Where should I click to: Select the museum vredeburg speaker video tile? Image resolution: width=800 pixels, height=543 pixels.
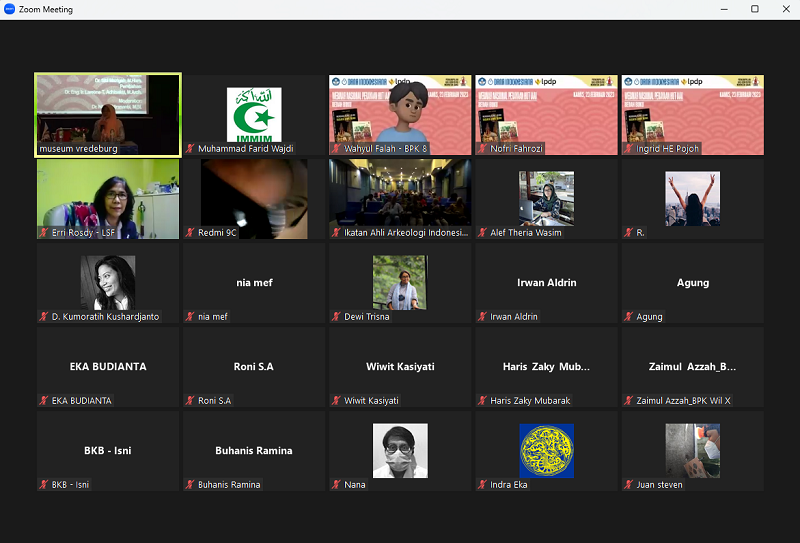click(108, 115)
